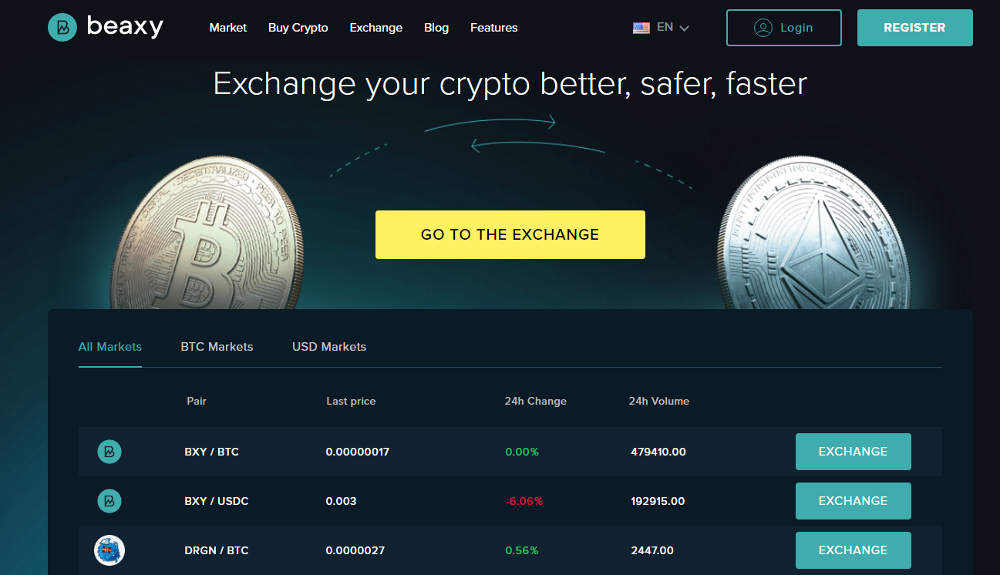
Task: Open the Features page
Action: pos(494,27)
